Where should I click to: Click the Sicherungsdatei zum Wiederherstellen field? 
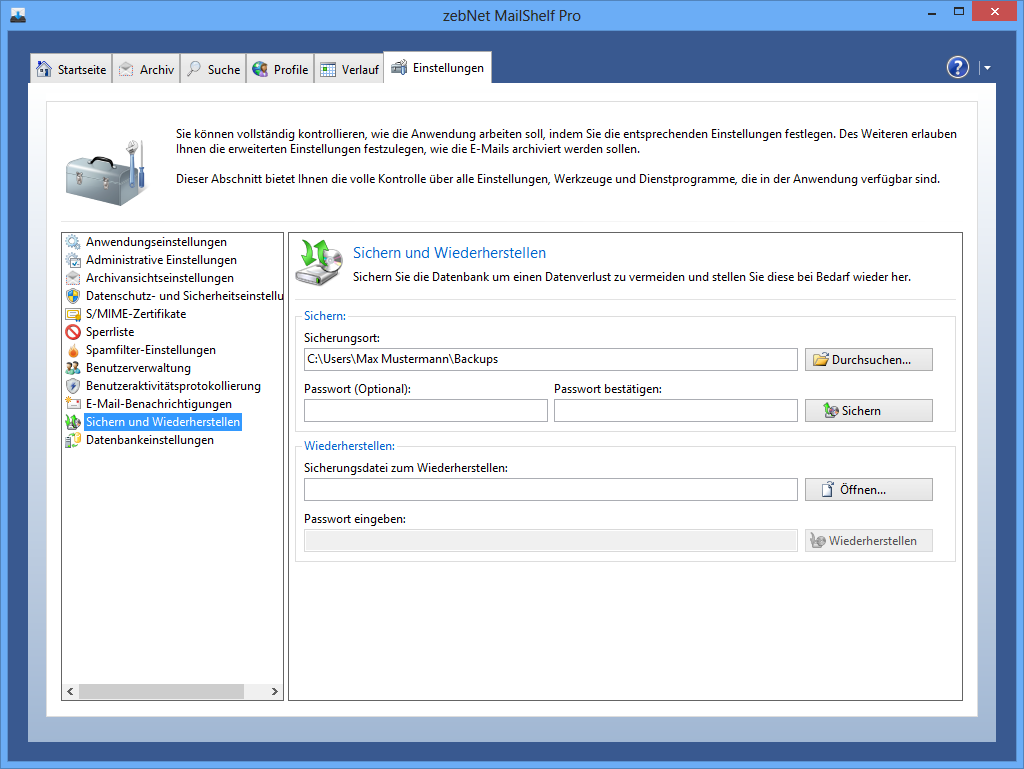click(x=551, y=490)
